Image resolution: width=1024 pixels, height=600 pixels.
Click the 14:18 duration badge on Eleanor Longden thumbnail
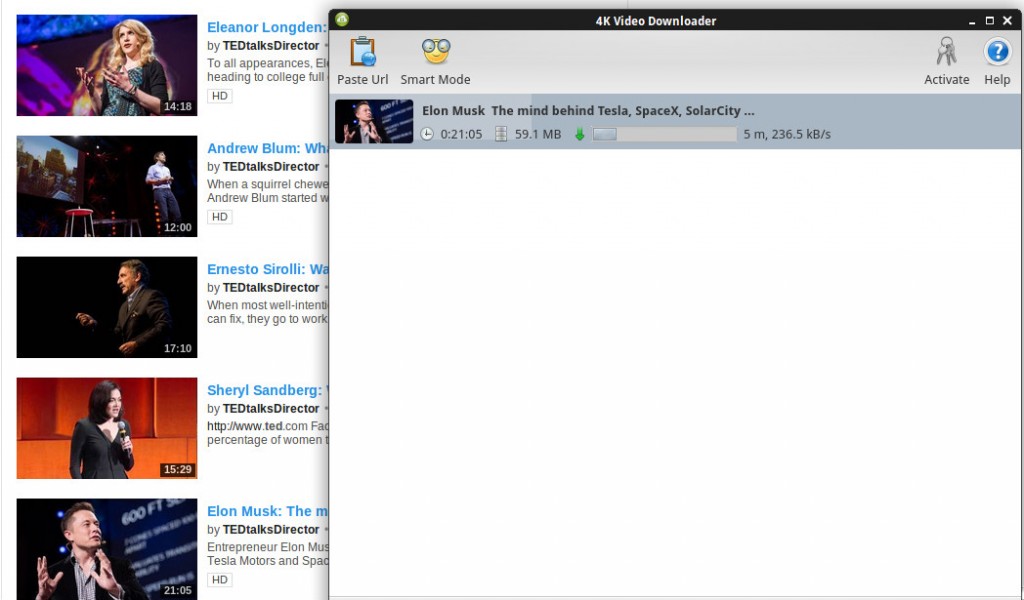click(x=178, y=106)
